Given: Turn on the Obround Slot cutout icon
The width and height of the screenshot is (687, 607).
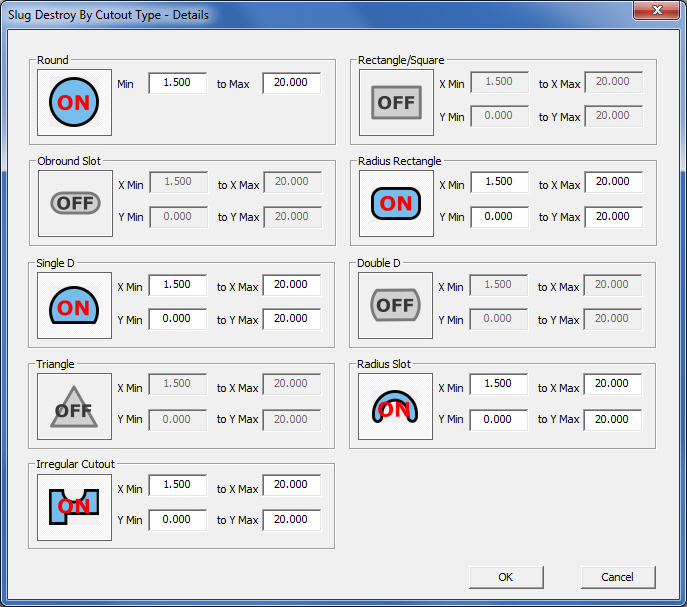Looking at the screenshot, I should pos(74,203).
